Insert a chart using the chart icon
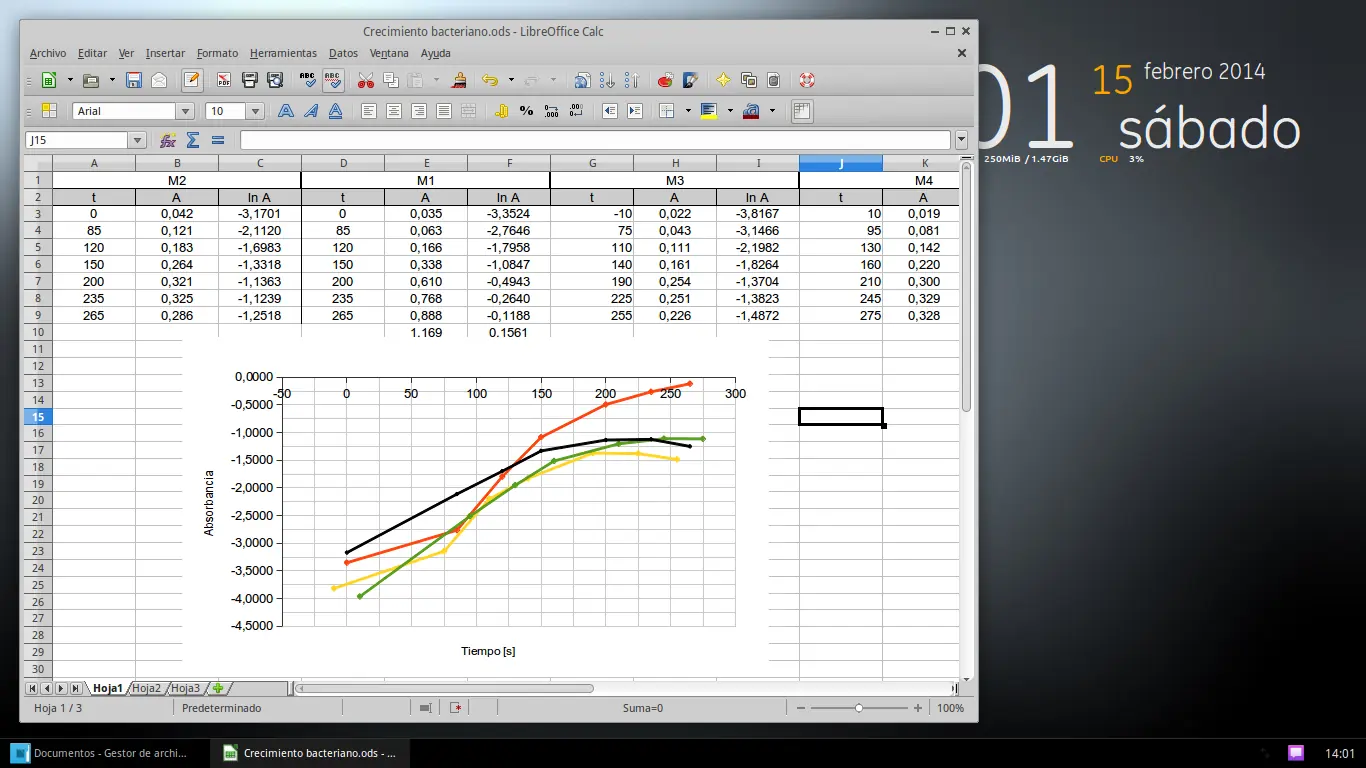Viewport: 1366px width, 768px height. 665,80
